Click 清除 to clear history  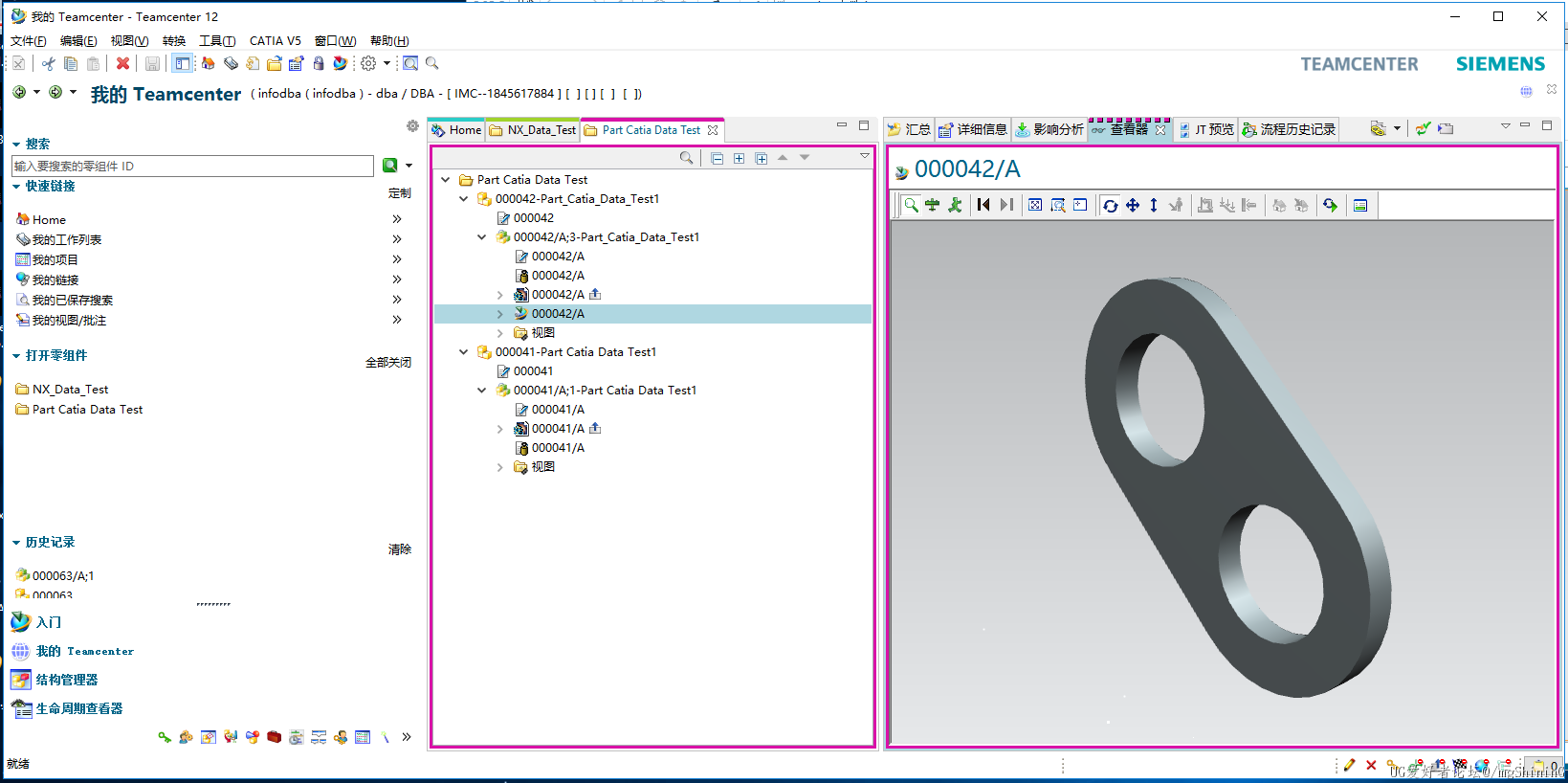(x=400, y=549)
